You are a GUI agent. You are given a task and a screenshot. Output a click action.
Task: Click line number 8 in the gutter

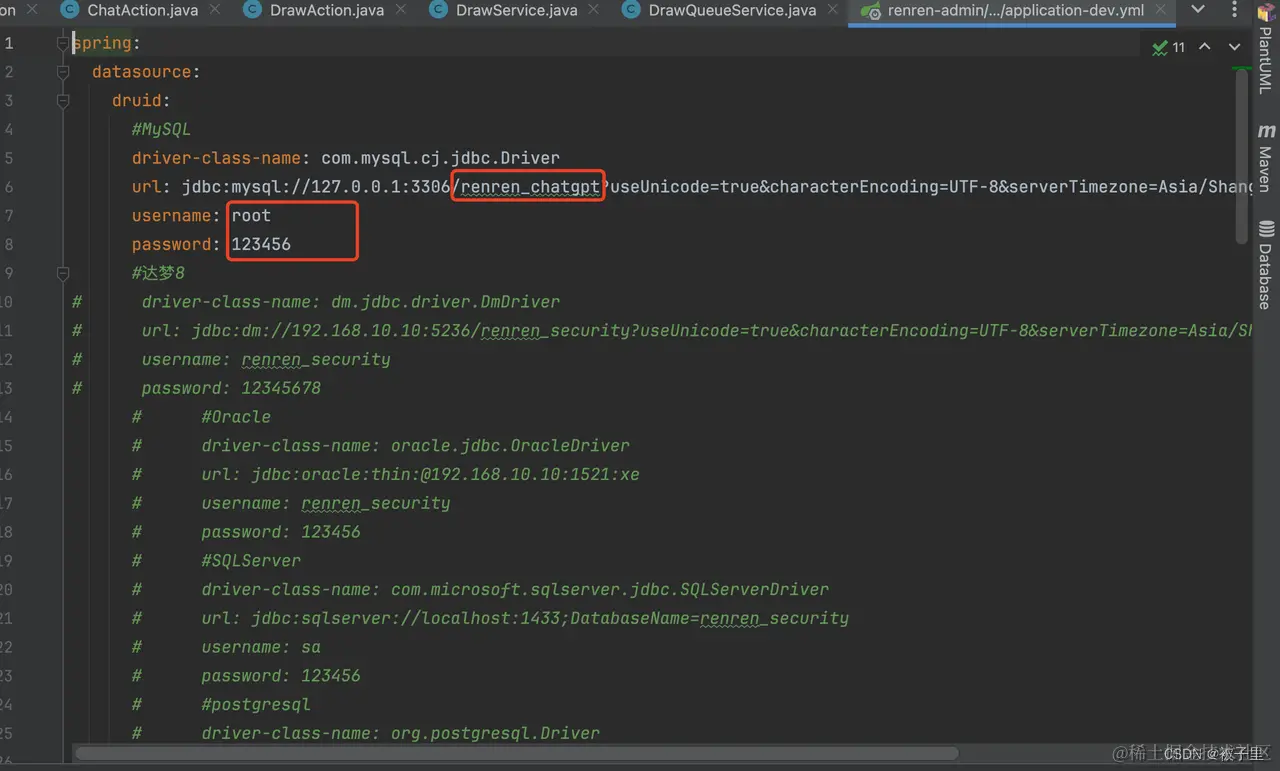[x=9, y=244]
